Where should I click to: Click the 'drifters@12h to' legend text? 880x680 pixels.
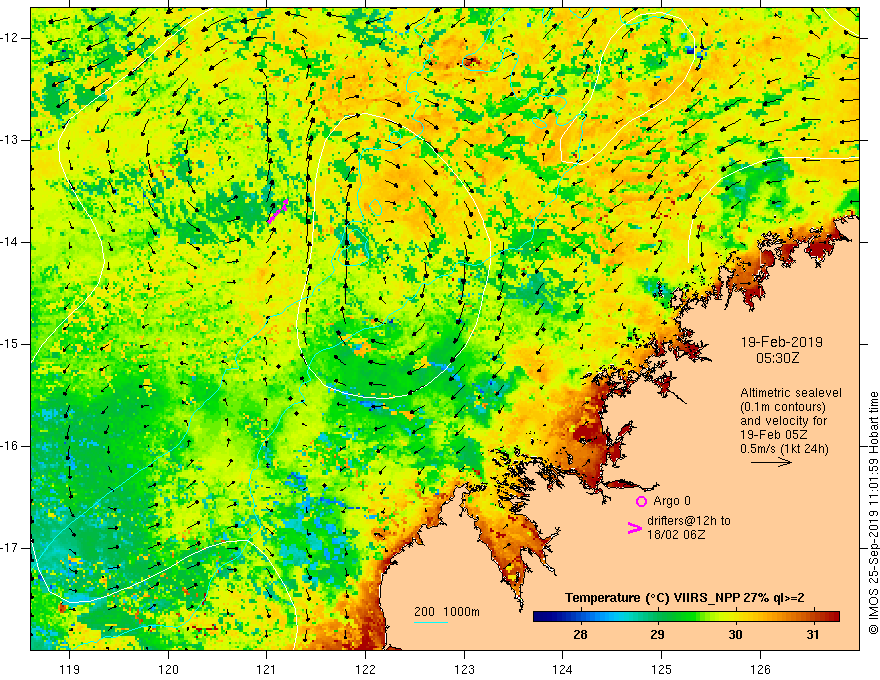[689, 521]
